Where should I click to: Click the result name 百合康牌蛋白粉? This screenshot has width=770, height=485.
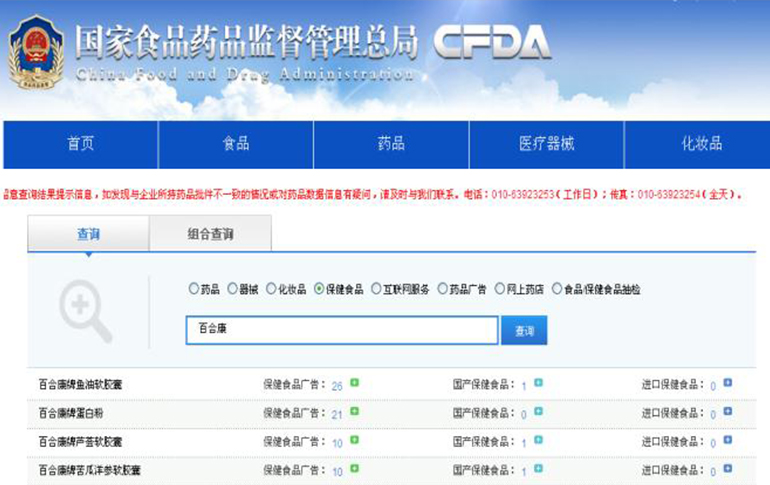tap(71, 413)
